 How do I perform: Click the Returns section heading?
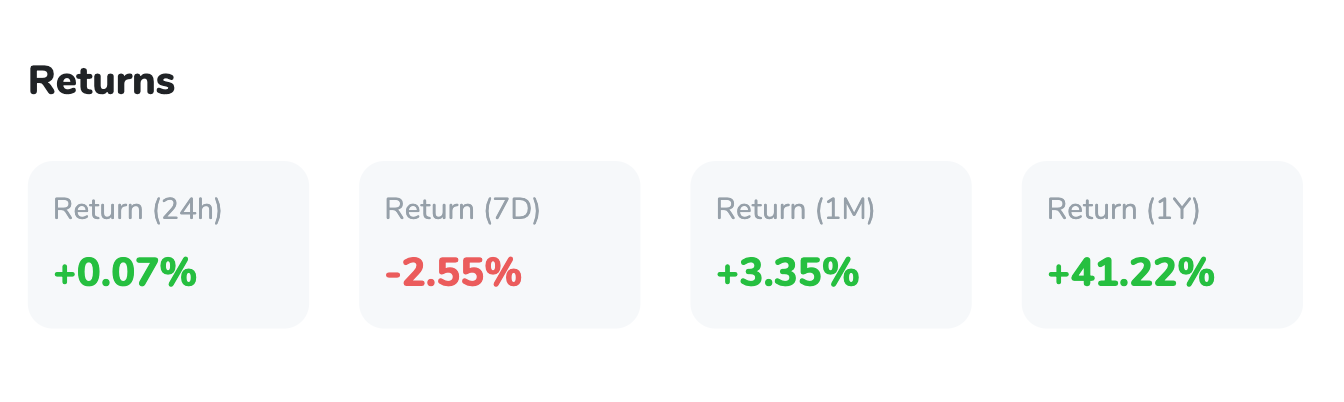(102, 81)
